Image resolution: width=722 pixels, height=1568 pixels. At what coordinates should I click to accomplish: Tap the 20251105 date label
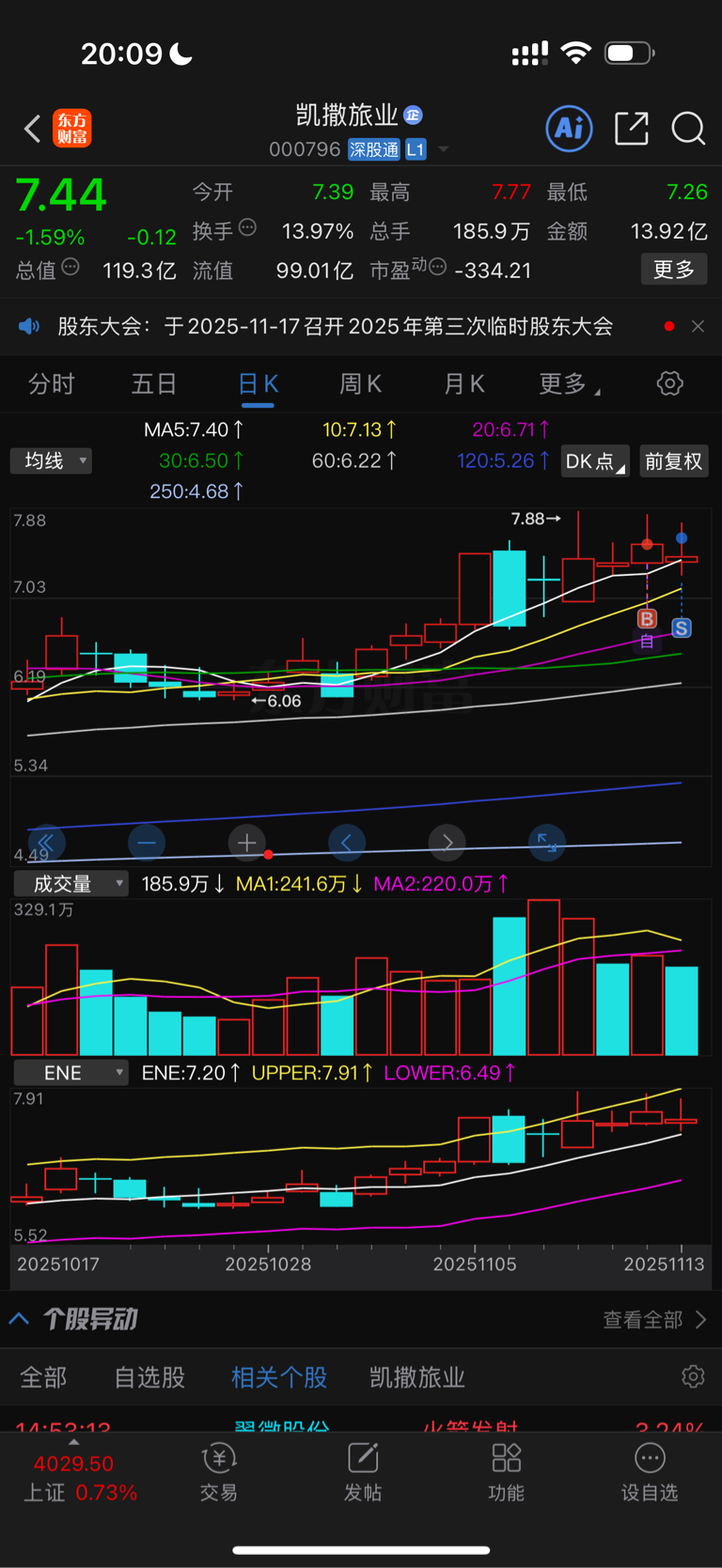coord(475,1264)
